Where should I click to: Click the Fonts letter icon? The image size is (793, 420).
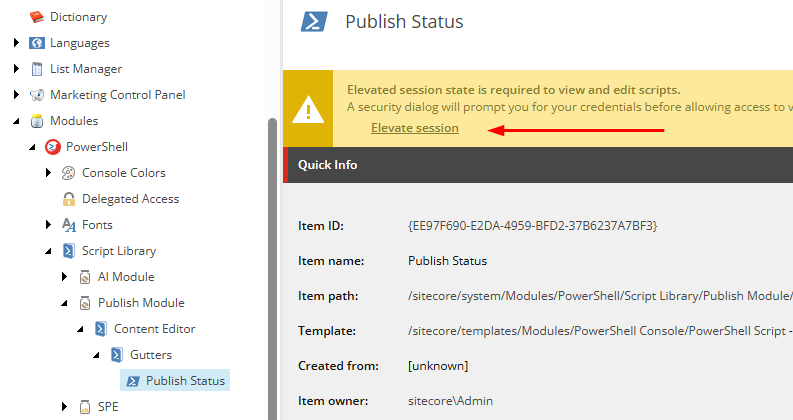click(x=69, y=225)
